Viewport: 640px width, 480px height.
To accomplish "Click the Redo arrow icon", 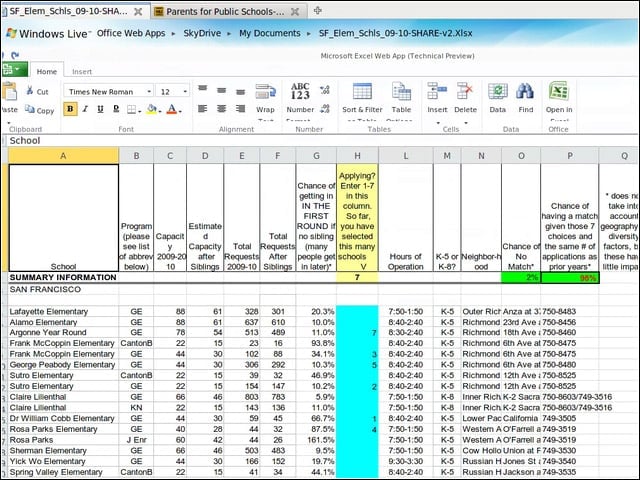I will click(15, 55).
